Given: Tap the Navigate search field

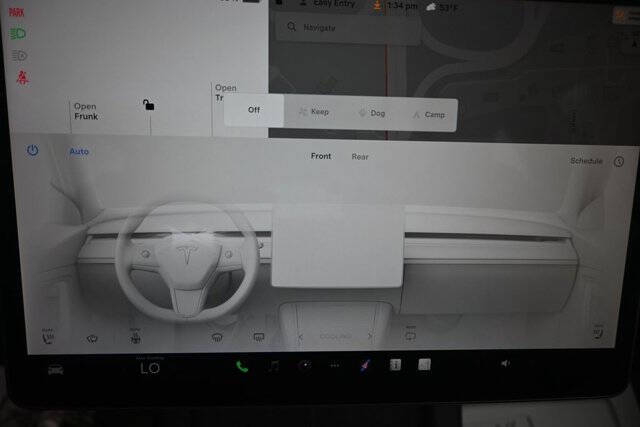Looking at the screenshot, I should (x=347, y=28).
